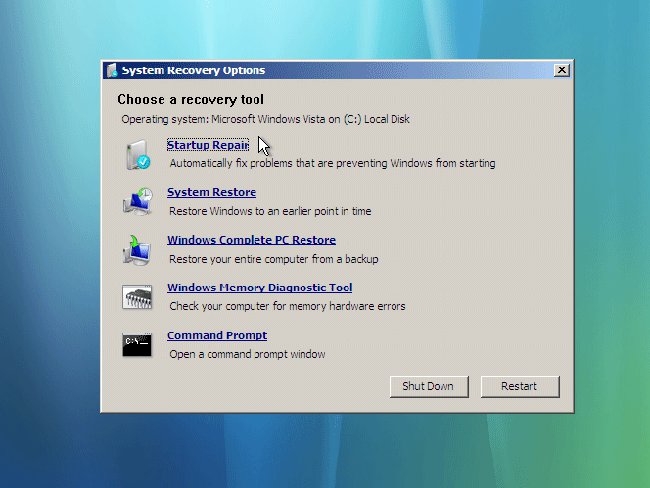The image size is (650, 488).
Task: Close the System Recovery Options dialog
Action: click(x=561, y=70)
